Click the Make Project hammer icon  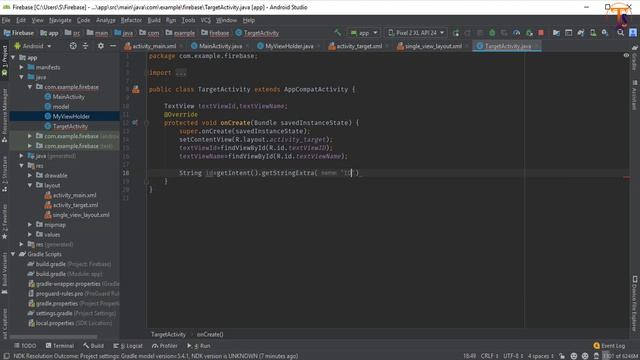pos(337,33)
